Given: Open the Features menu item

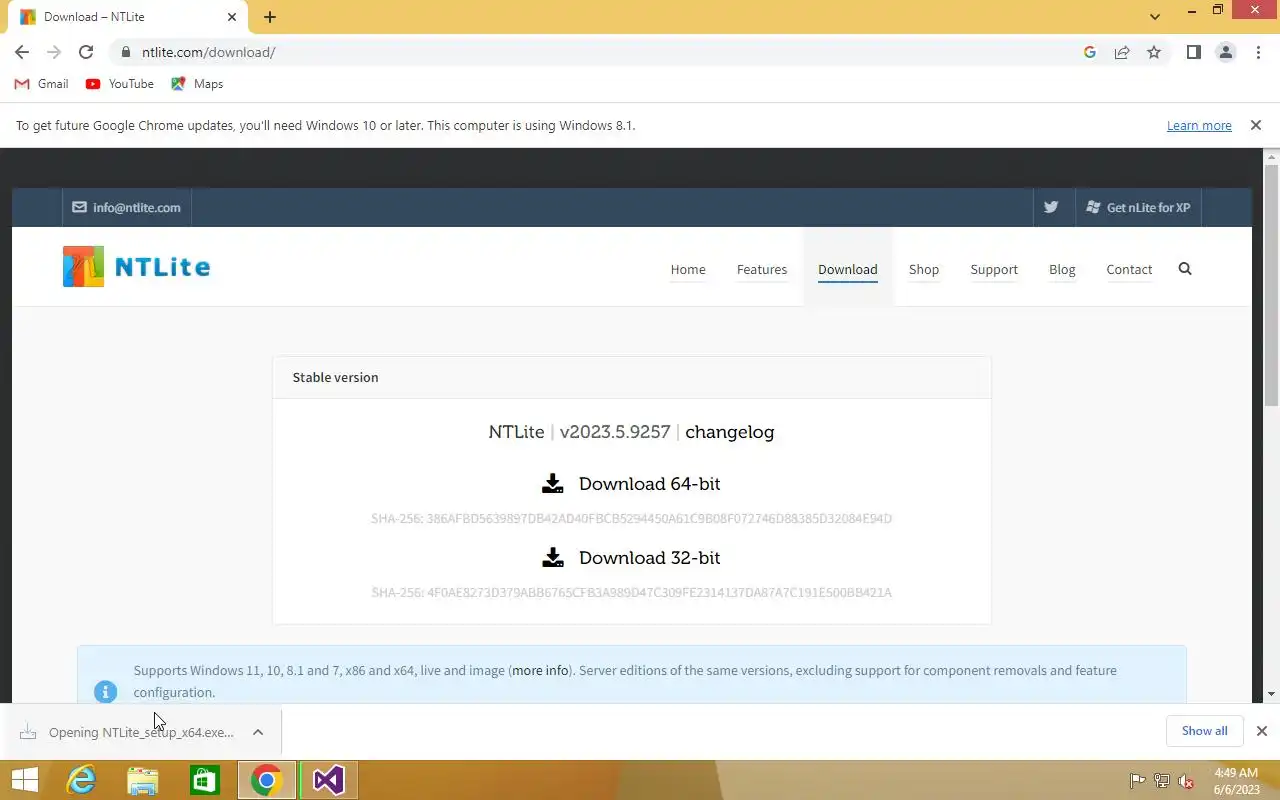Looking at the screenshot, I should click(762, 269).
